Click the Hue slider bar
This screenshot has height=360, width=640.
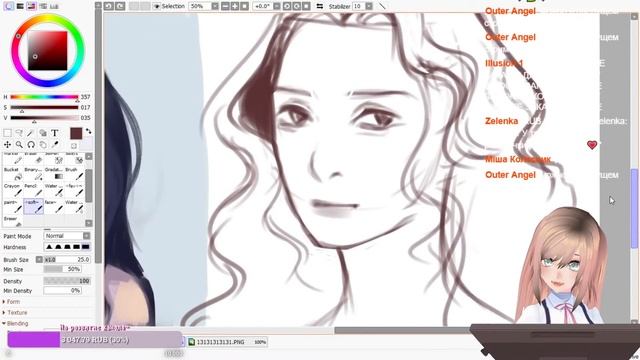tap(44, 97)
